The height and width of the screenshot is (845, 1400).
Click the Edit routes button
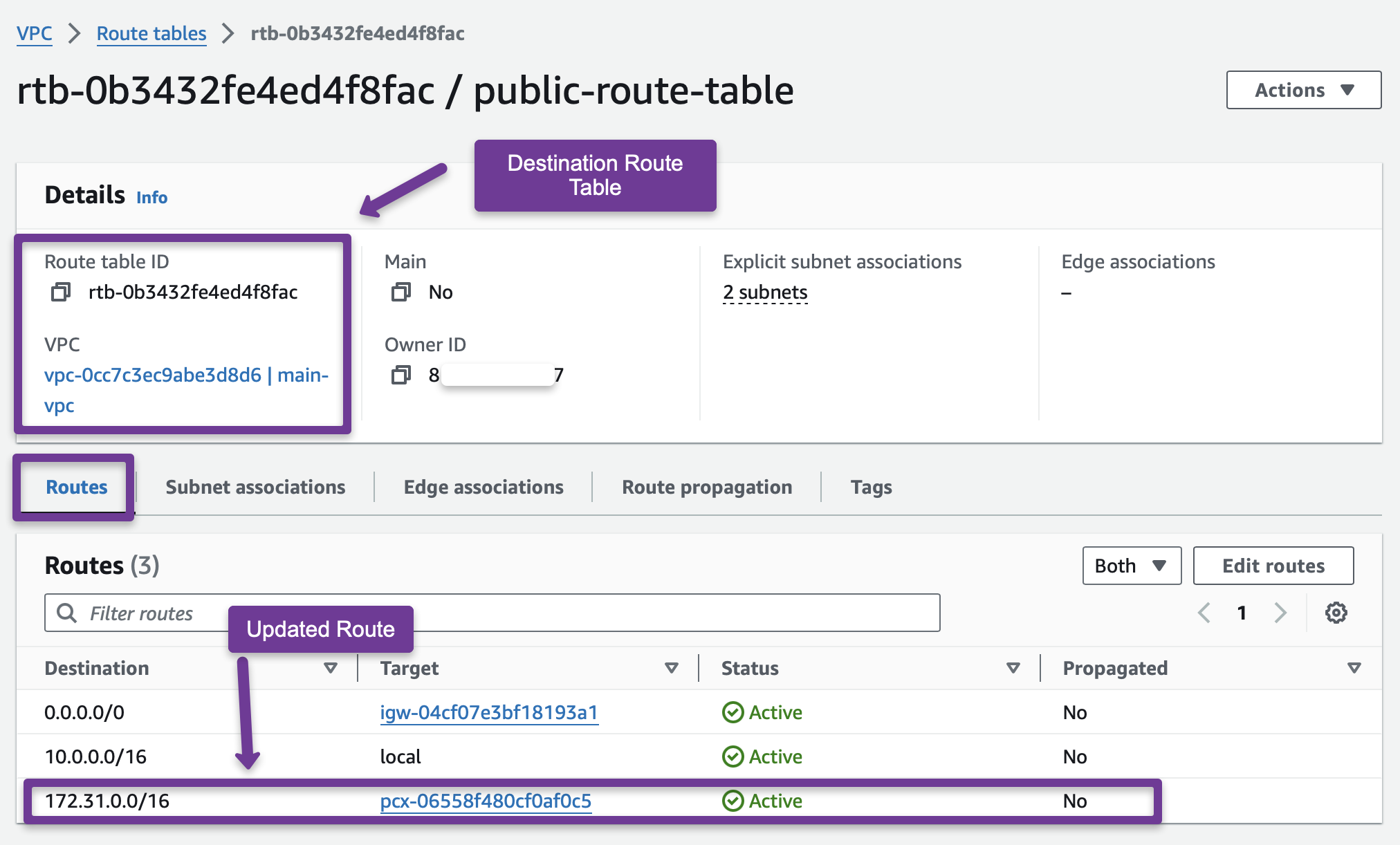(x=1273, y=565)
